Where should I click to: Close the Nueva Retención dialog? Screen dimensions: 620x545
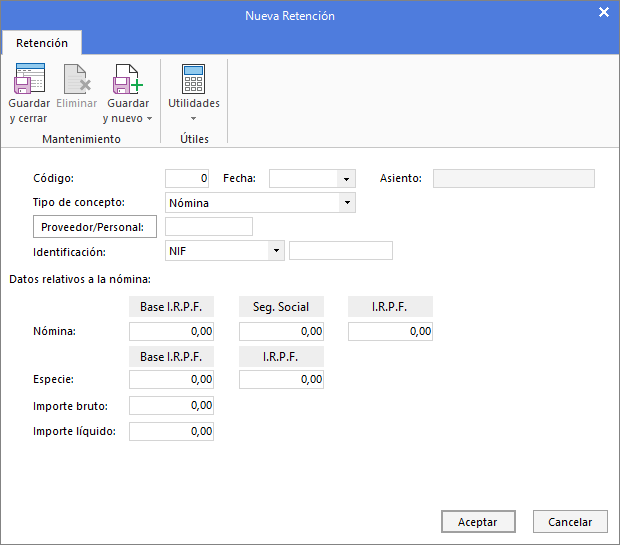tap(603, 12)
